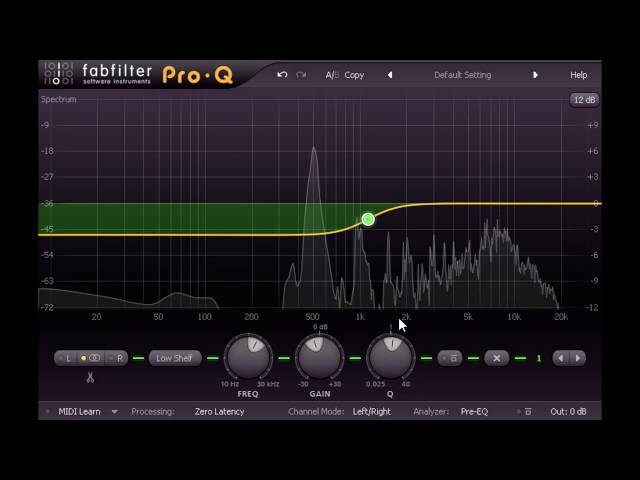The height and width of the screenshot is (480, 640).
Task: Select the next band arrow
Action: click(578, 358)
